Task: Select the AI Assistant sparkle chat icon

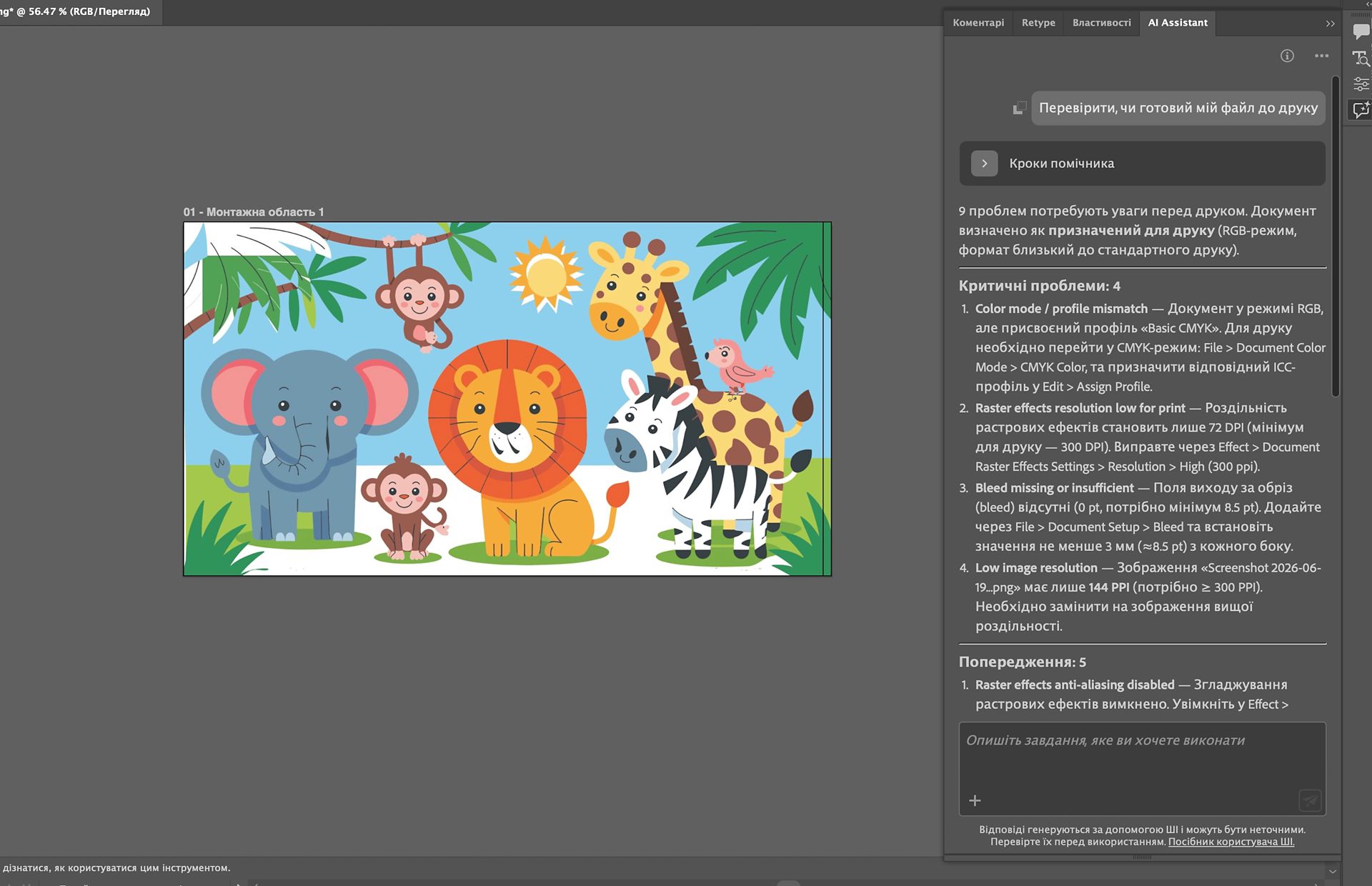Action: [x=1361, y=110]
